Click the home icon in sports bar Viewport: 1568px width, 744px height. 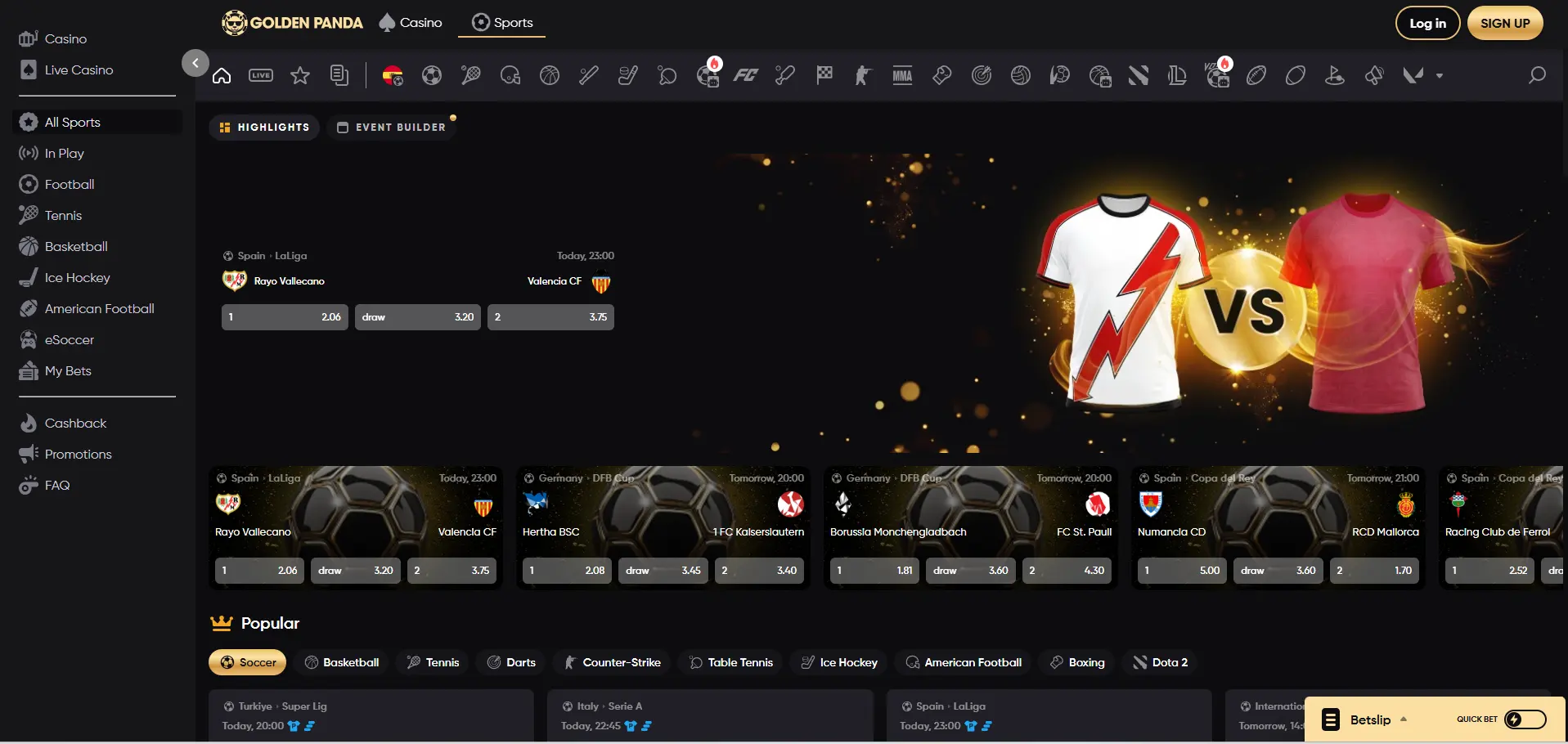[222, 75]
